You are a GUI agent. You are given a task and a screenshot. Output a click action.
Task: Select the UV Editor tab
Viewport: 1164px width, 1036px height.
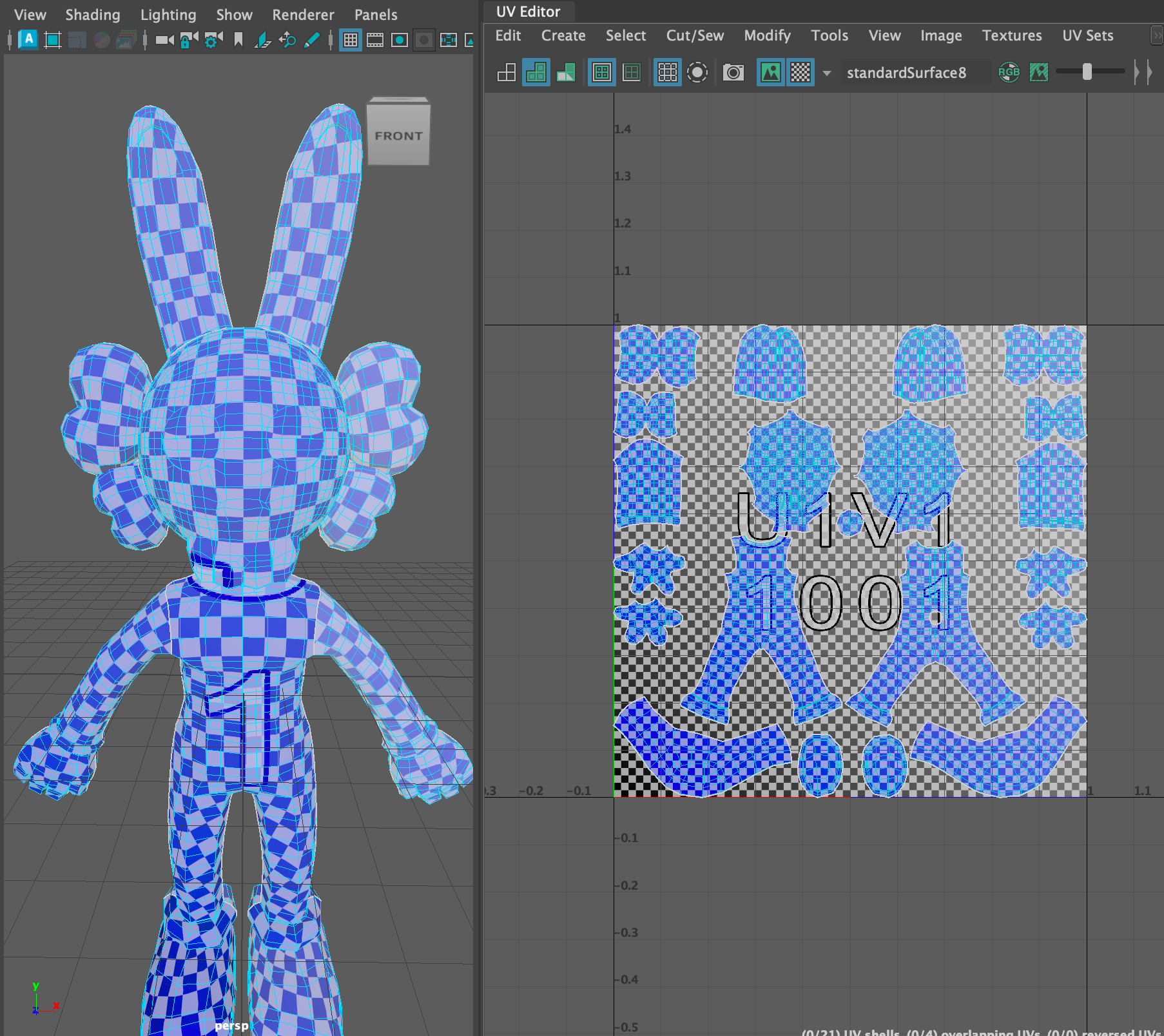(528, 12)
